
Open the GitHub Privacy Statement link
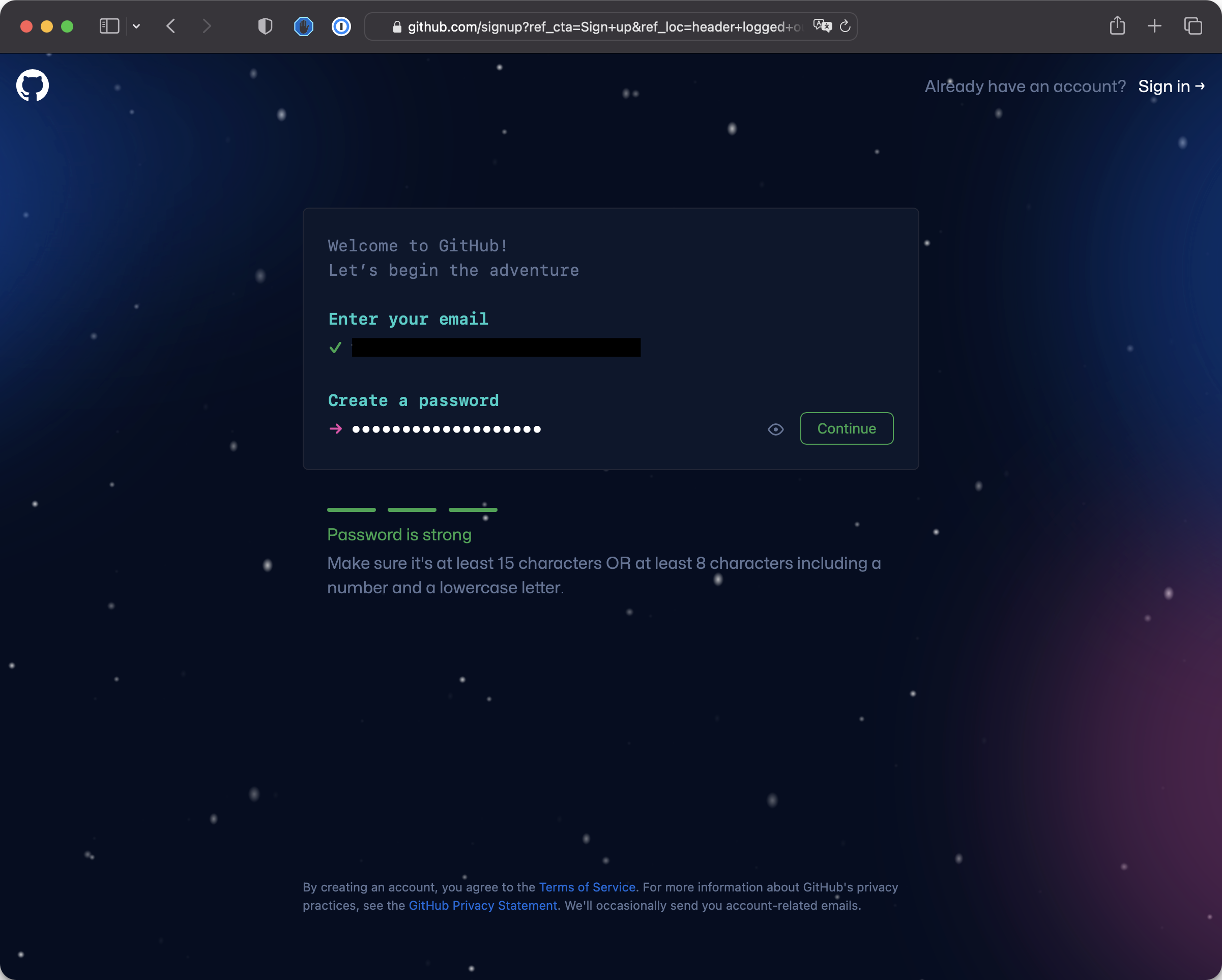pos(482,905)
